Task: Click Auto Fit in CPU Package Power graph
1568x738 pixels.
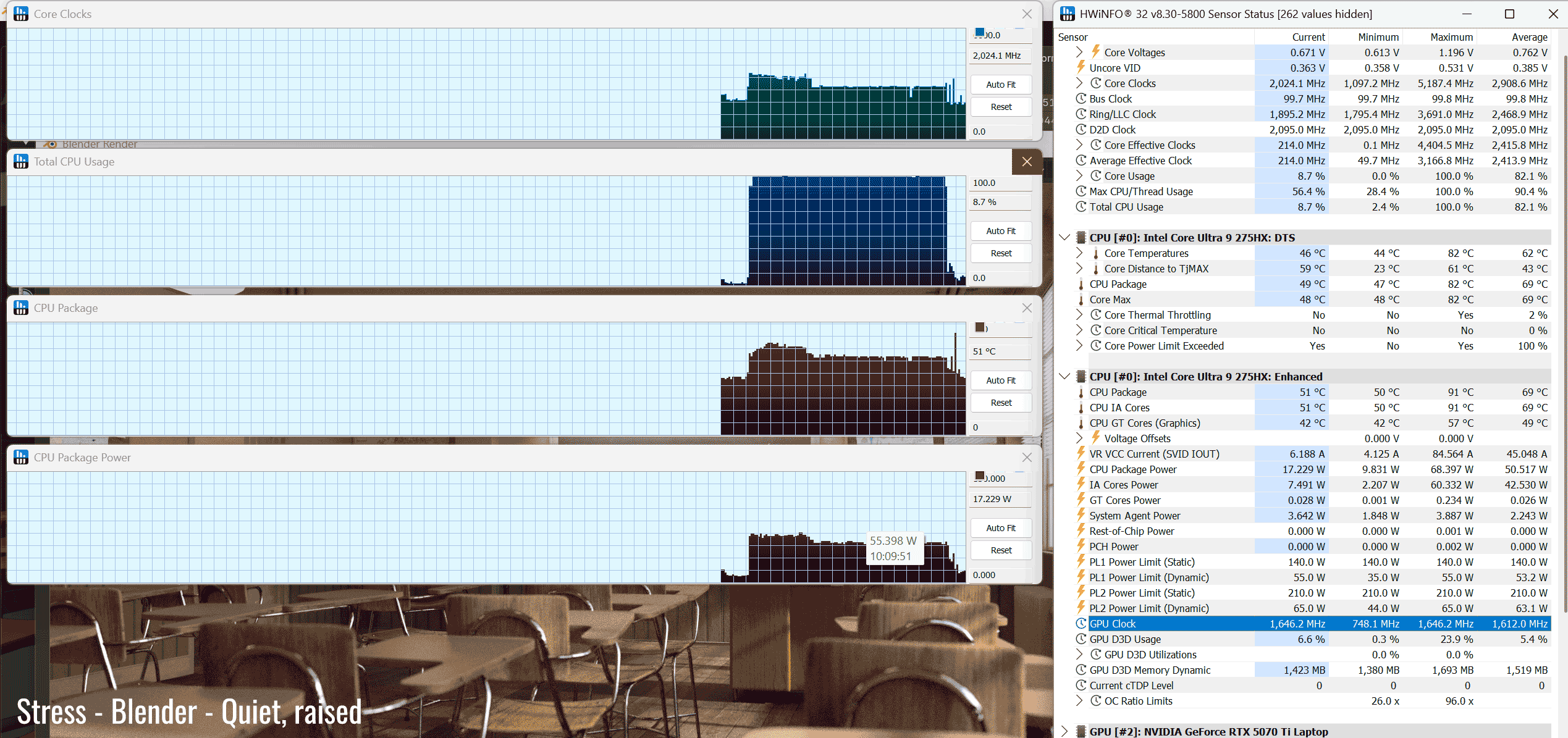Action: (1000, 528)
